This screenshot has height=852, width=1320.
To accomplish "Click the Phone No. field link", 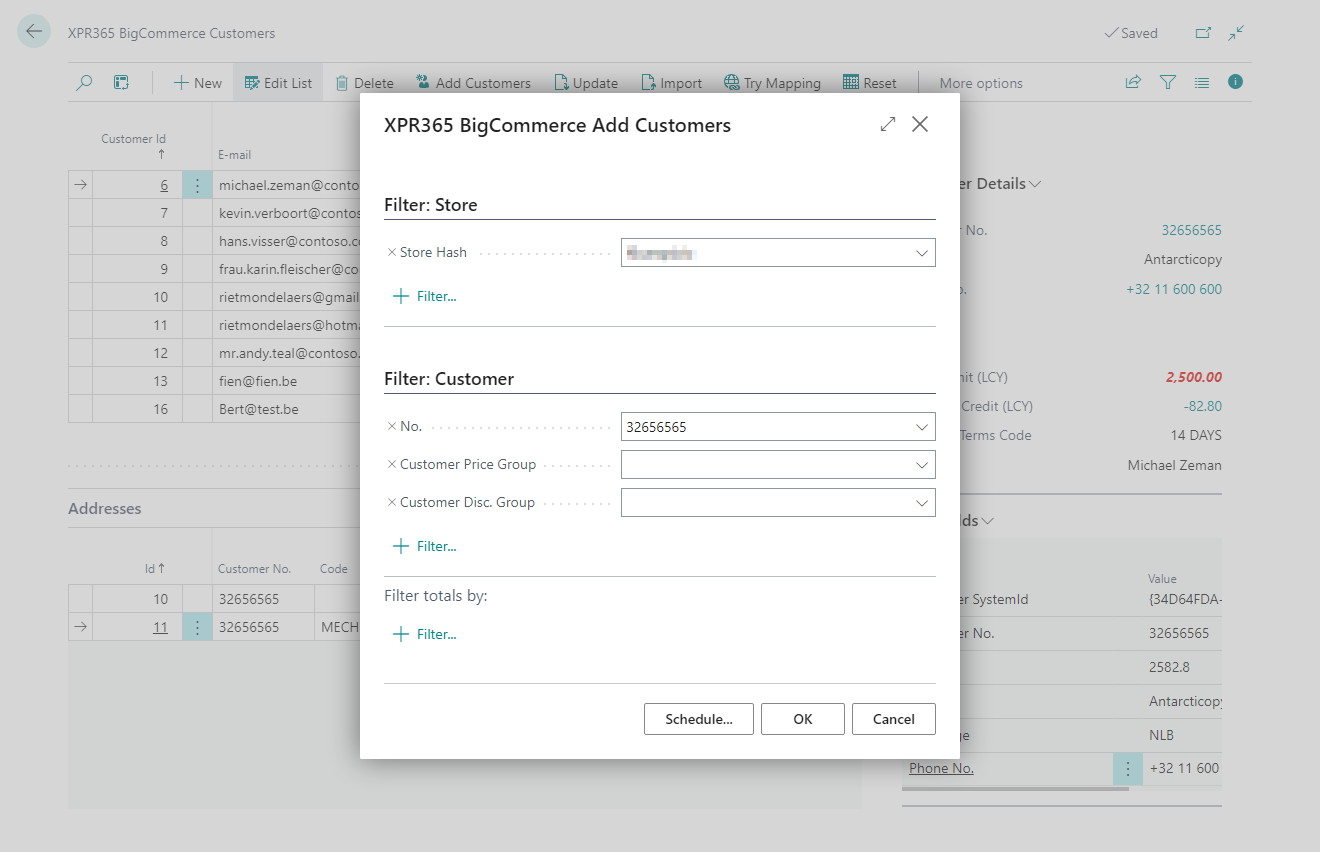I will (x=941, y=768).
